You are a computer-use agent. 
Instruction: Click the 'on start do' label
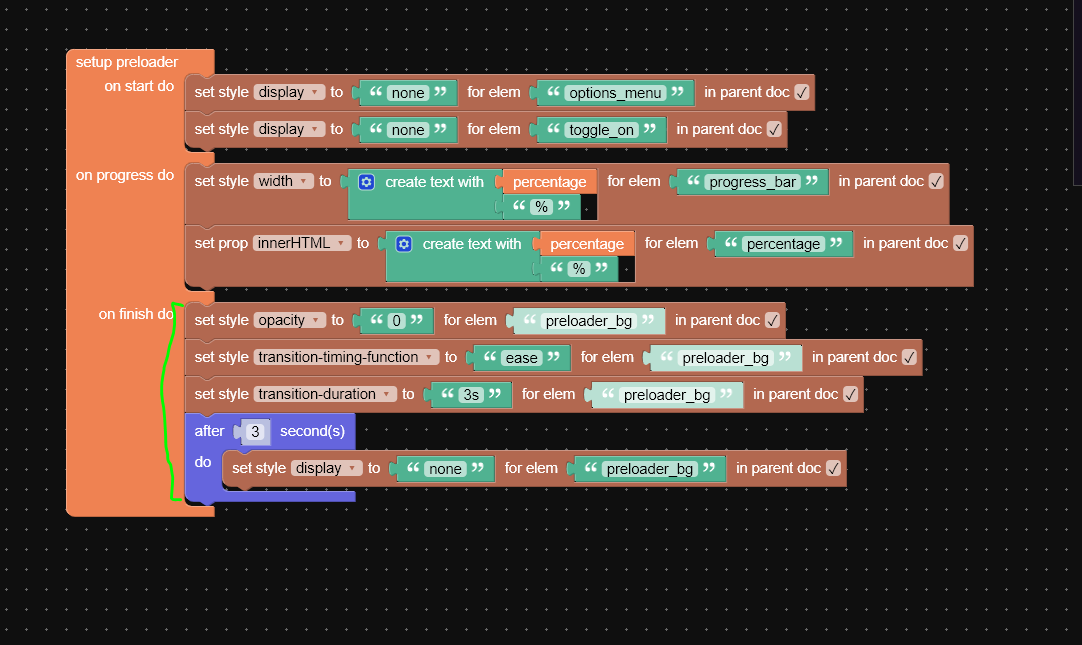[x=139, y=86]
